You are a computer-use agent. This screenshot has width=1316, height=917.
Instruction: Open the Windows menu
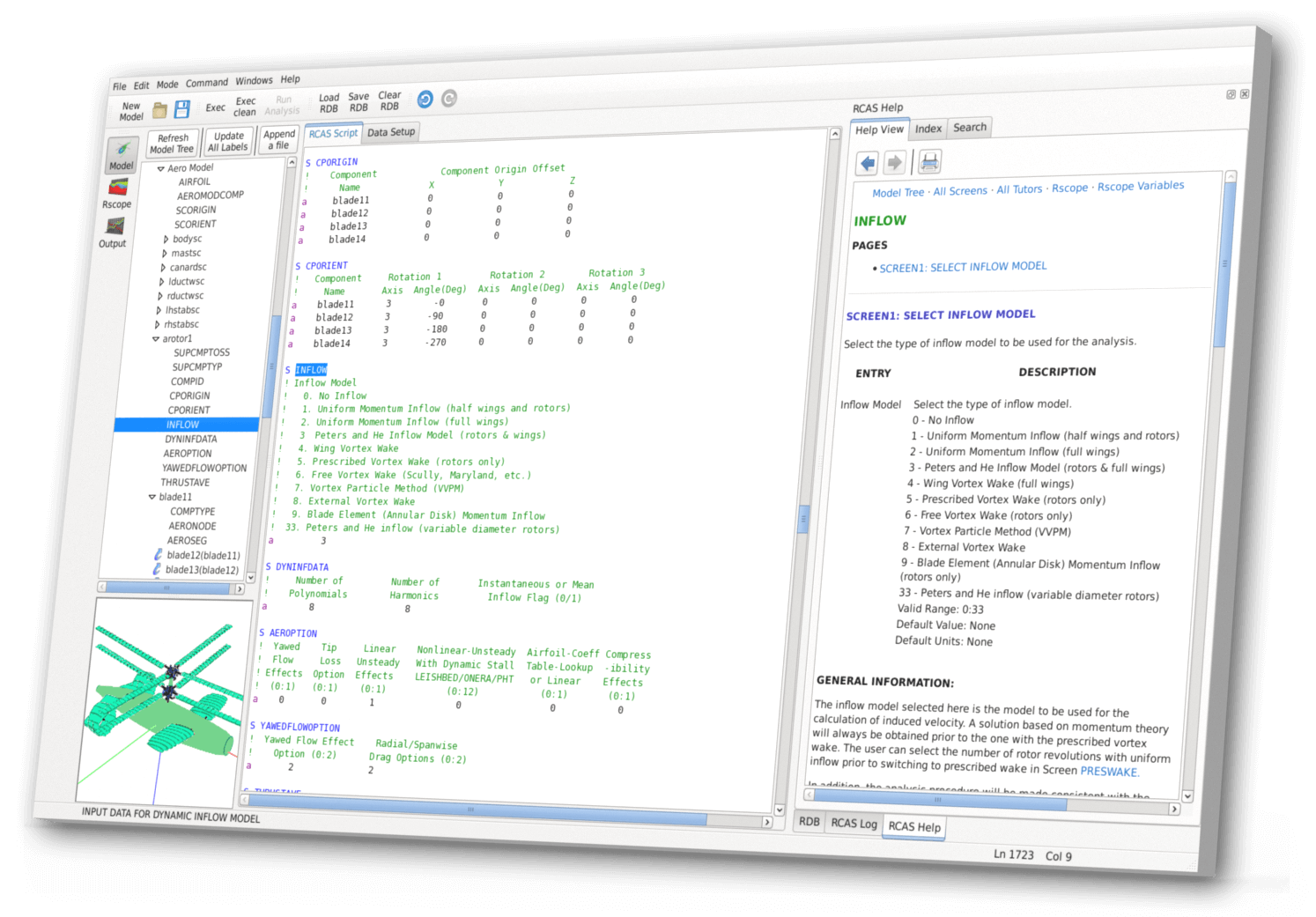click(254, 81)
